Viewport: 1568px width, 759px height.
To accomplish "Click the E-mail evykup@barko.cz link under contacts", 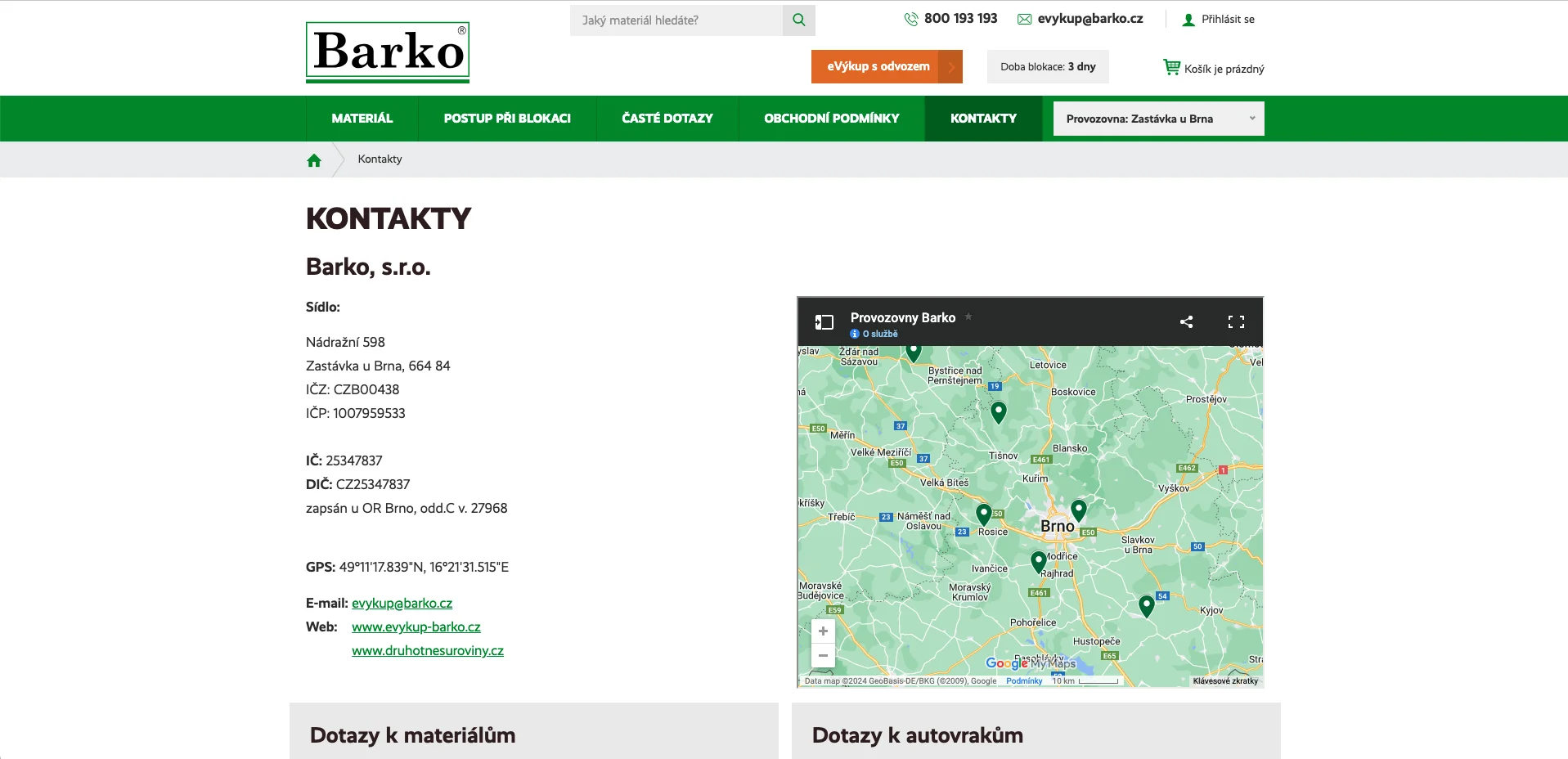I will click(x=402, y=604).
